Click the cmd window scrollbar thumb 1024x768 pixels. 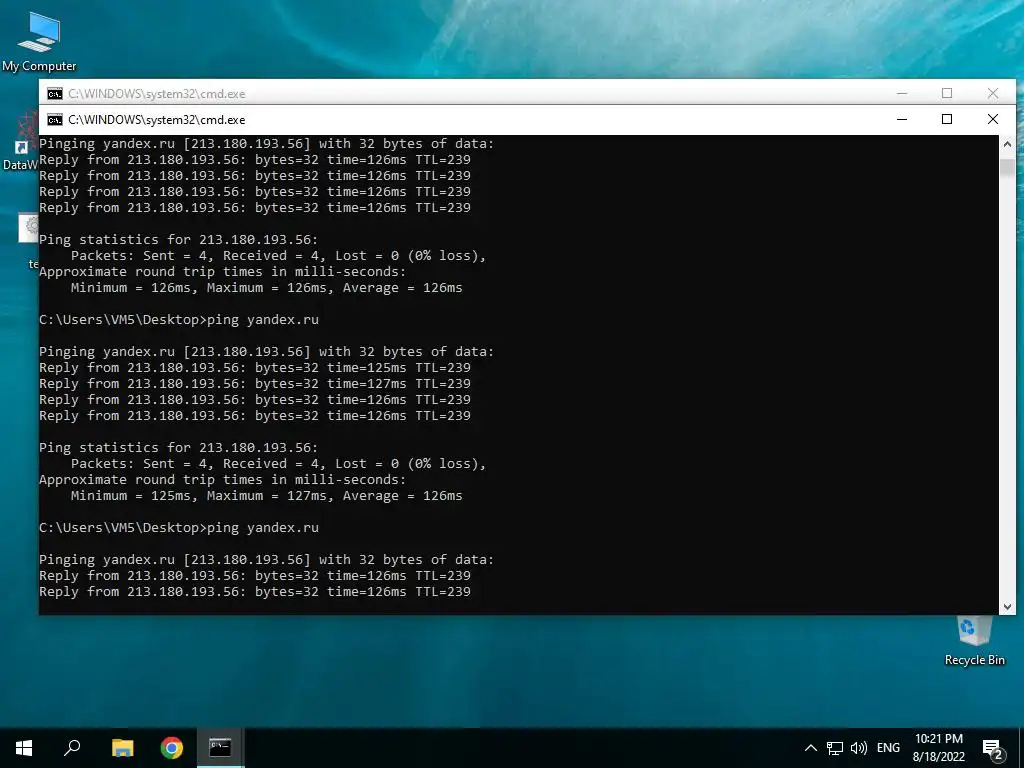tap(1007, 167)
